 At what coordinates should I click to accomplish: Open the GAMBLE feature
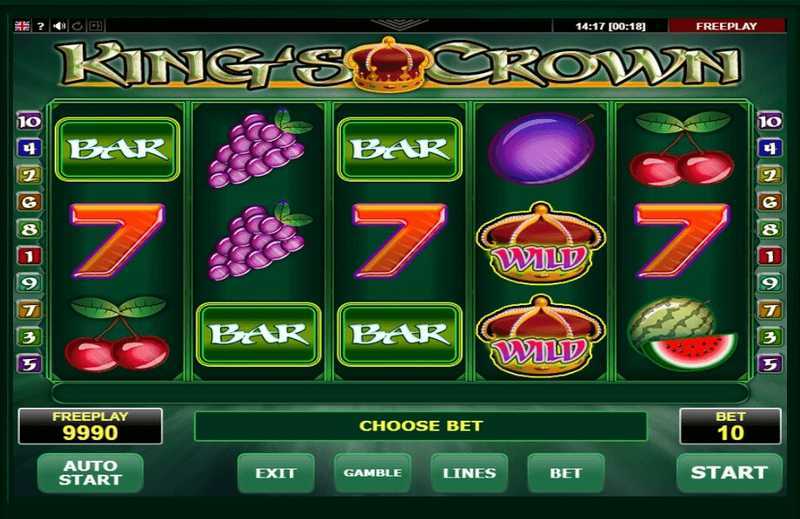(x=372, y=473)
